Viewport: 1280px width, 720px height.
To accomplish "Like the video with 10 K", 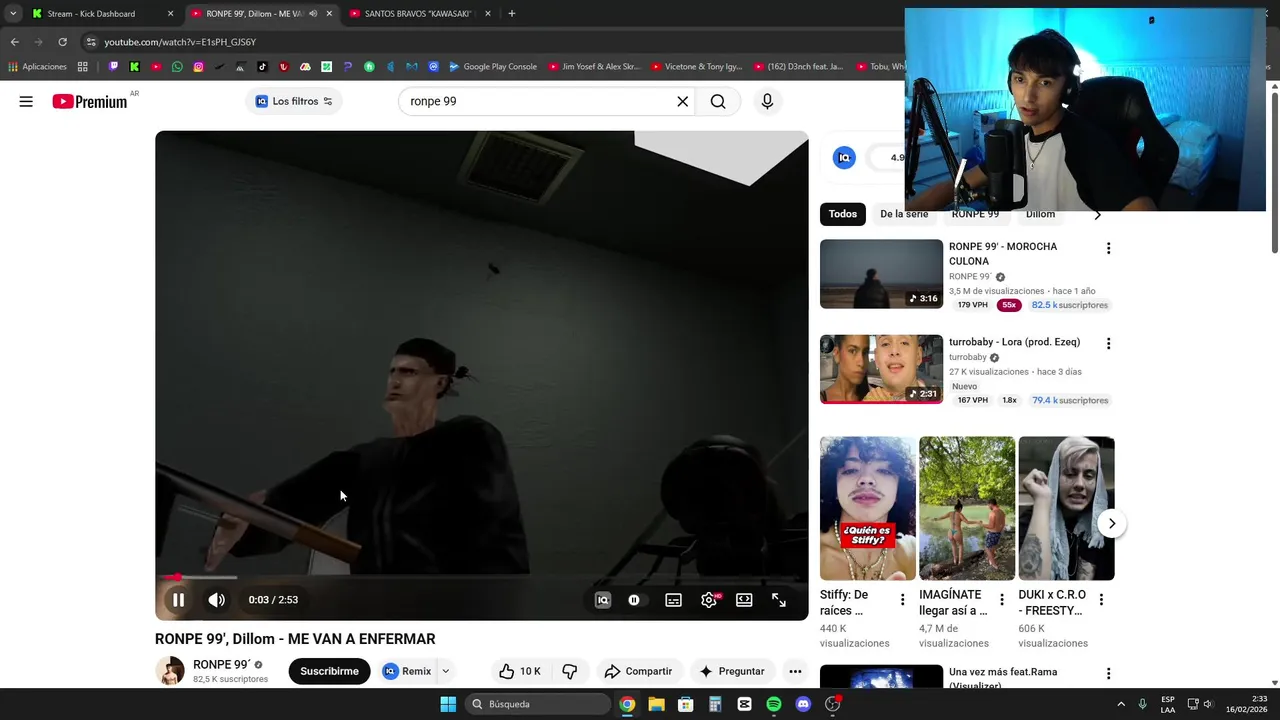I will (x=520, y=671).
